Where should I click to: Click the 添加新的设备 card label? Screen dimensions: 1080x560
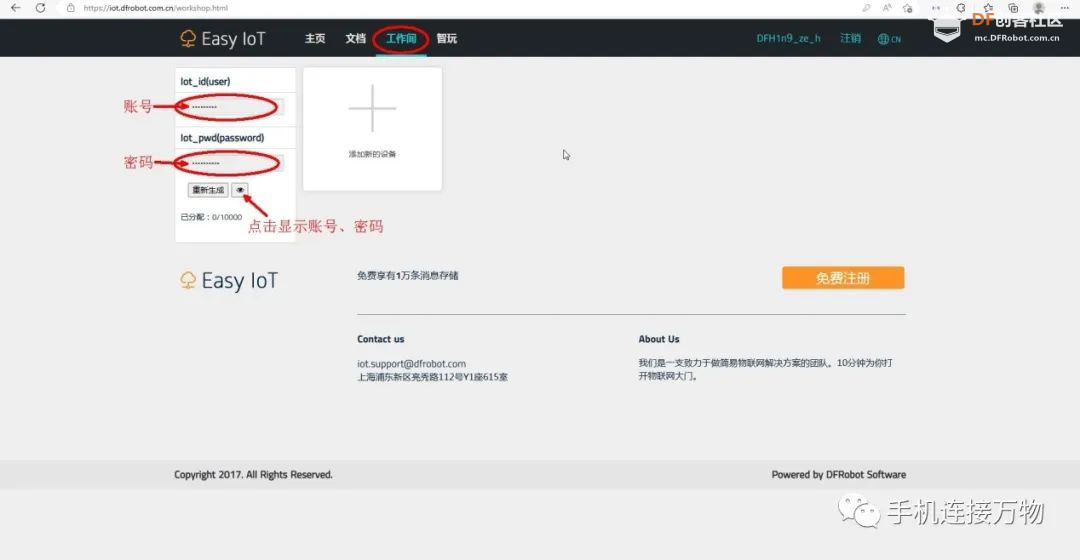(372, 154)
